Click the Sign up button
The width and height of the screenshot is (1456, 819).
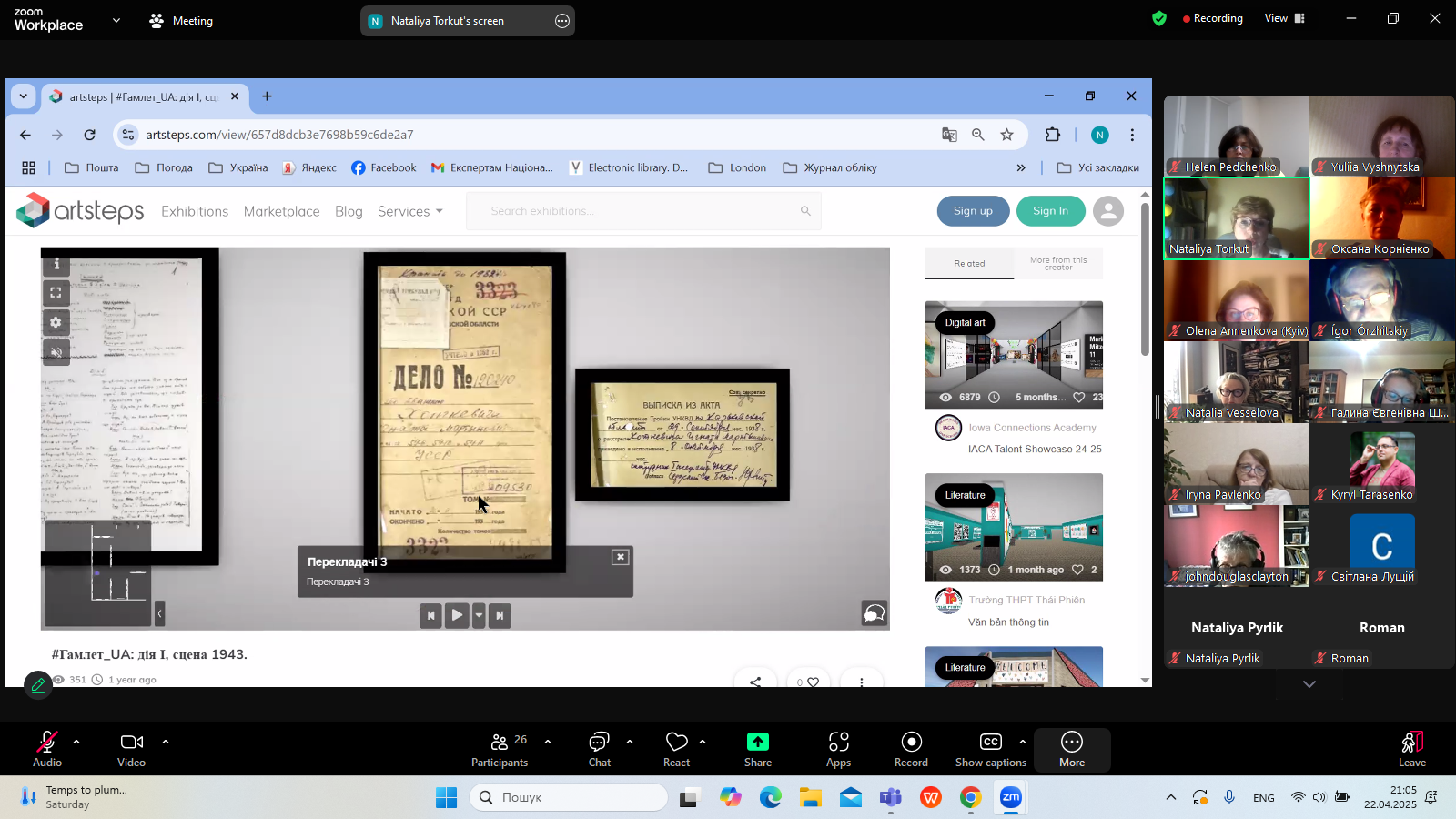(x=973, y=211)
